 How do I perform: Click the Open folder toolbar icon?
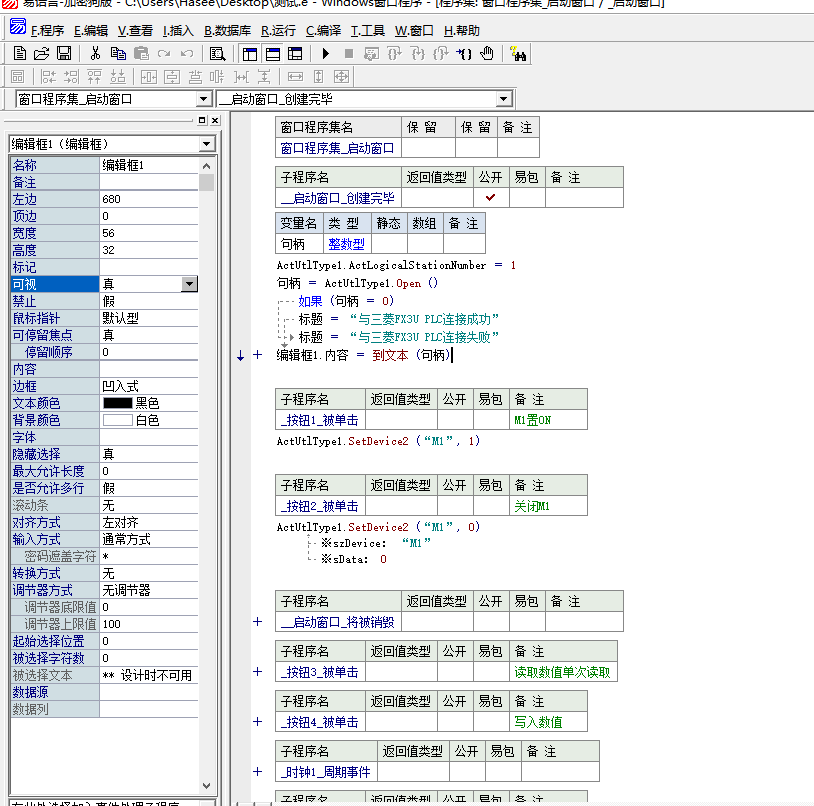(41, 53)
